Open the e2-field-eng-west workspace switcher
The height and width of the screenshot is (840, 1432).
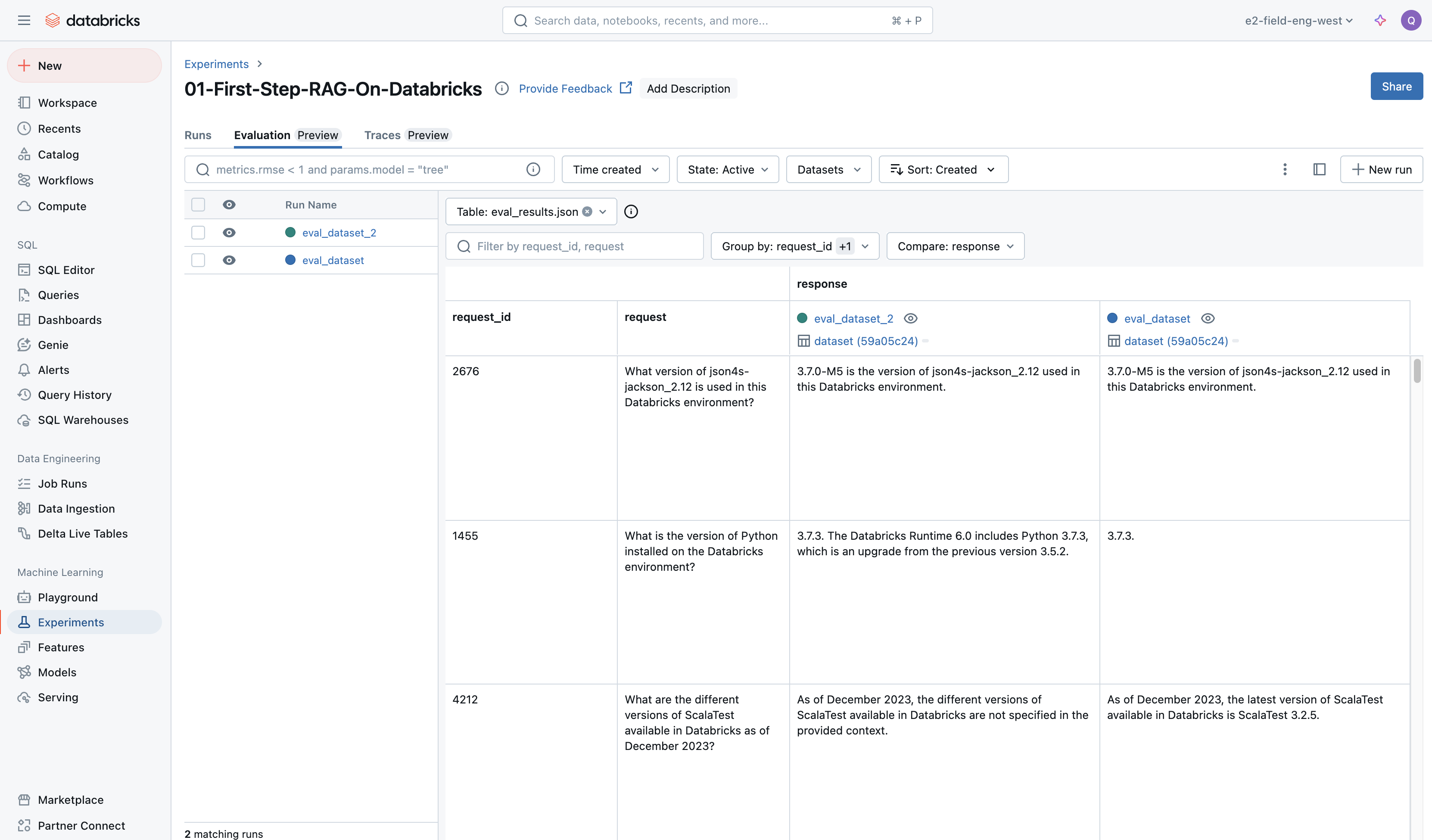pyautogui.click(x=1299, y=20)
